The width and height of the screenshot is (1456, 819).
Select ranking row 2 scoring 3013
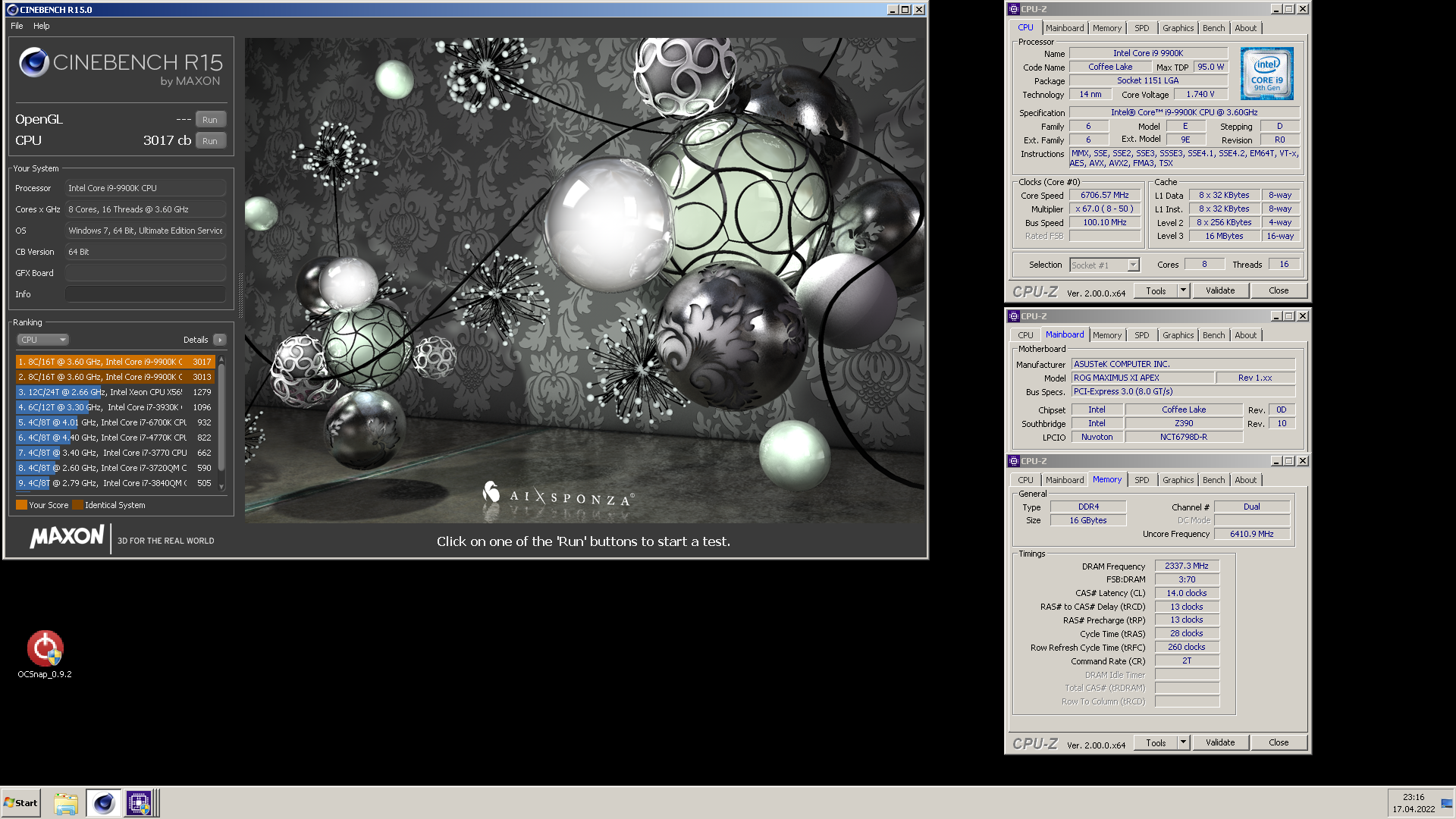(x=115, y=377)
